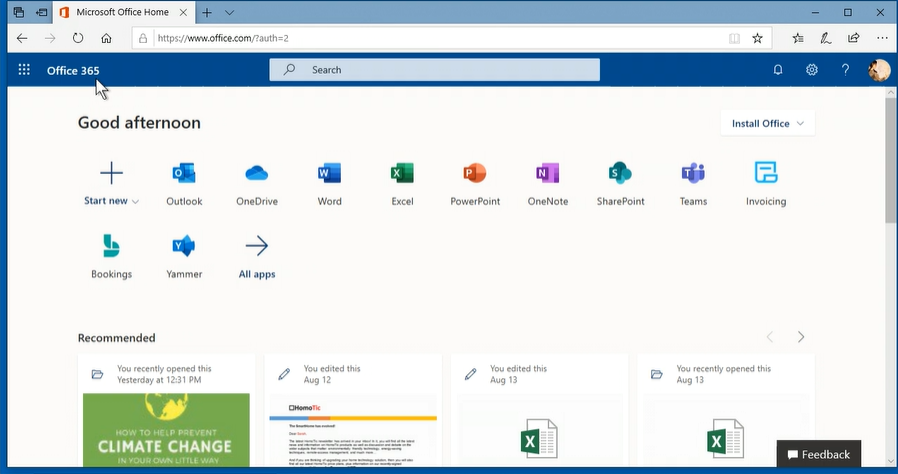Image resolution: width=898 pixels, height=474 pixels.
Task: Click the browser address bar URL
Action: pos(223,38)
